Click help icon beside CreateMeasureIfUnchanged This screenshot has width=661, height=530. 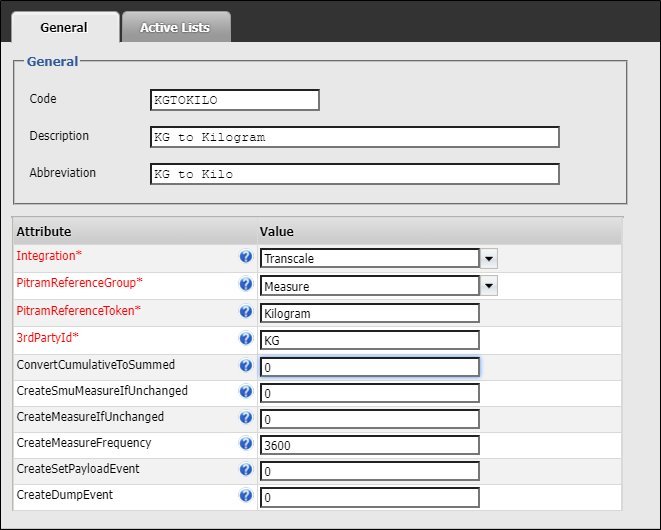[x=245, y=418]
